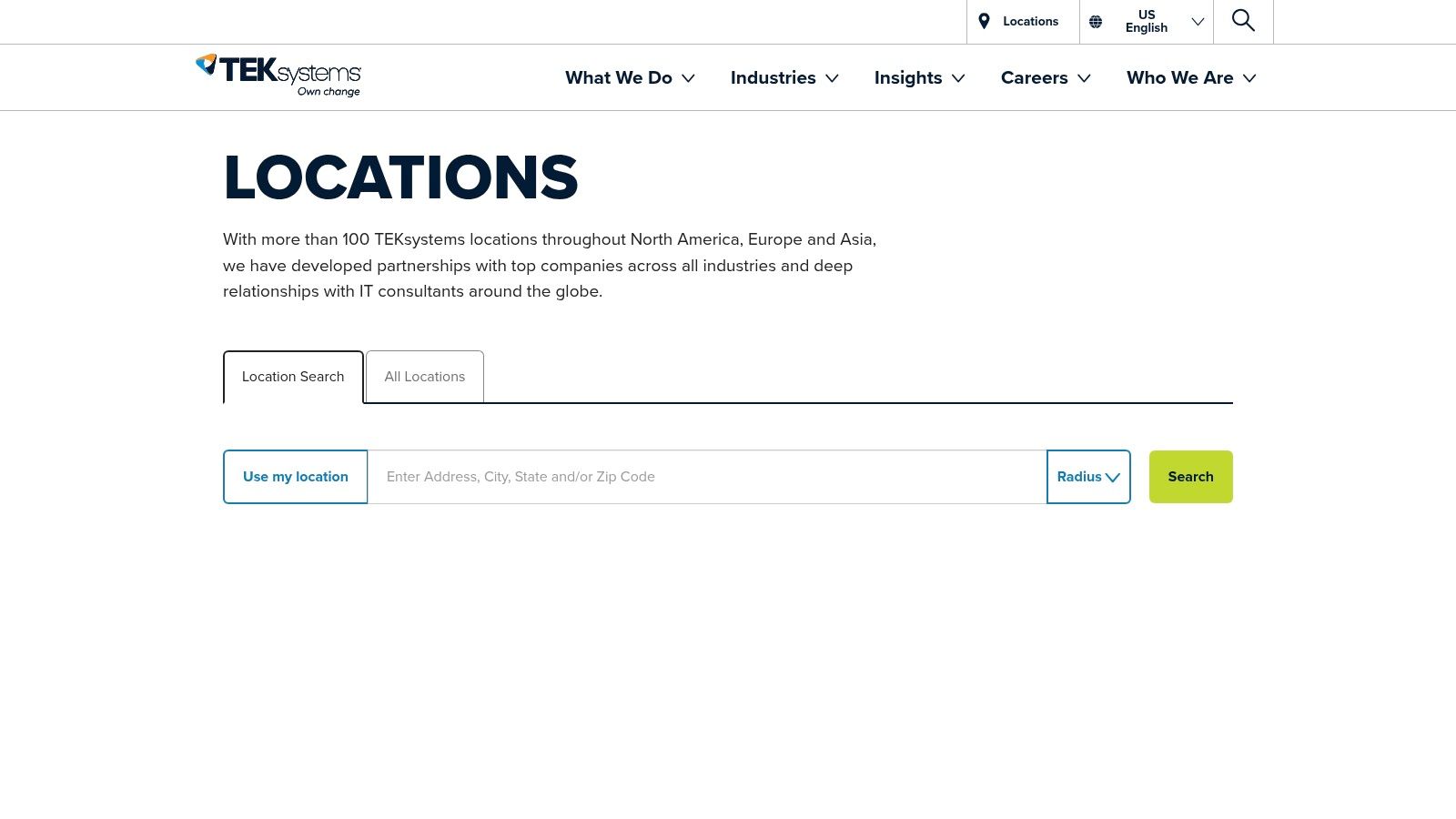The width and height of the screenshot is (1456, 819).
Task: Click the Use my location button
Action: (x=296, y=477)
